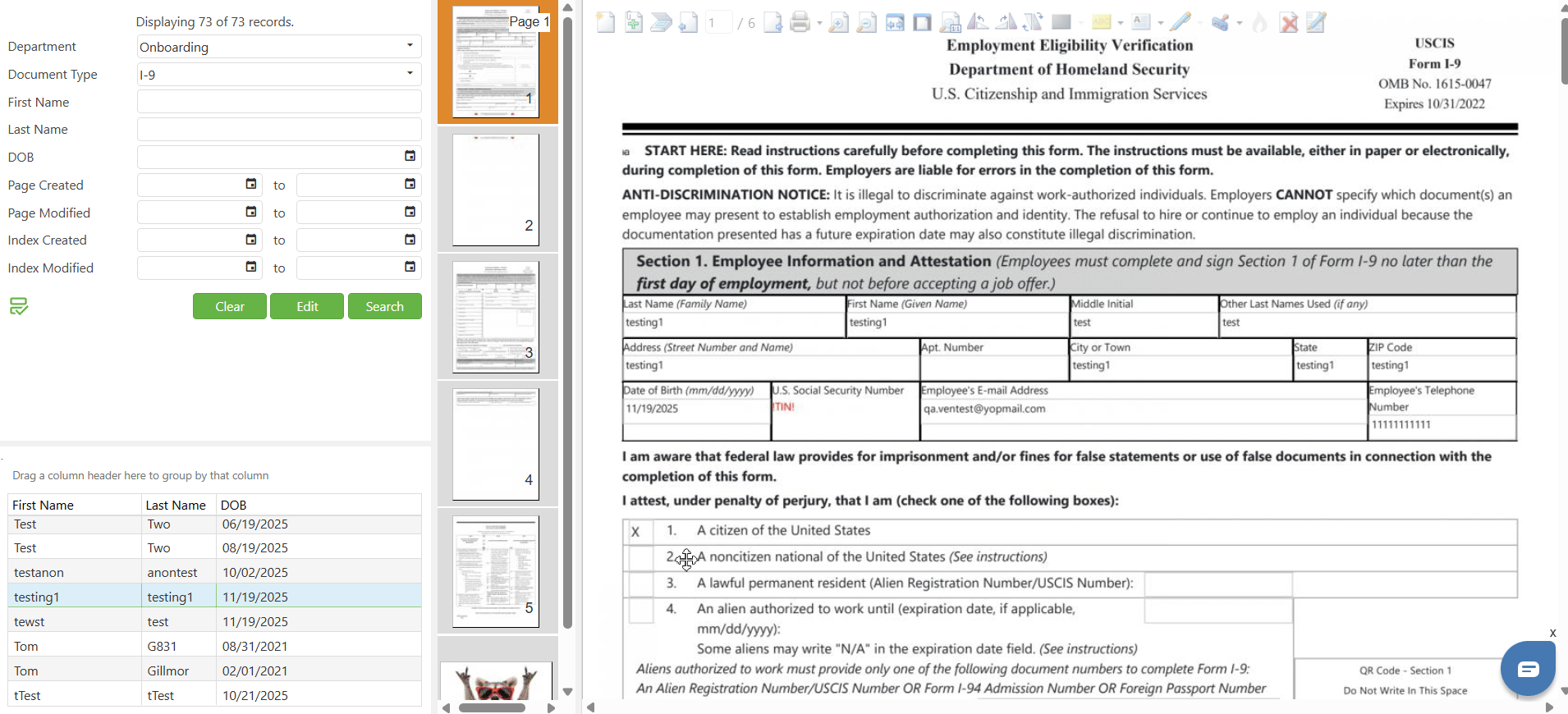Open Page Created start date calendar
The image size is (1568, 714).
[251, 184]
